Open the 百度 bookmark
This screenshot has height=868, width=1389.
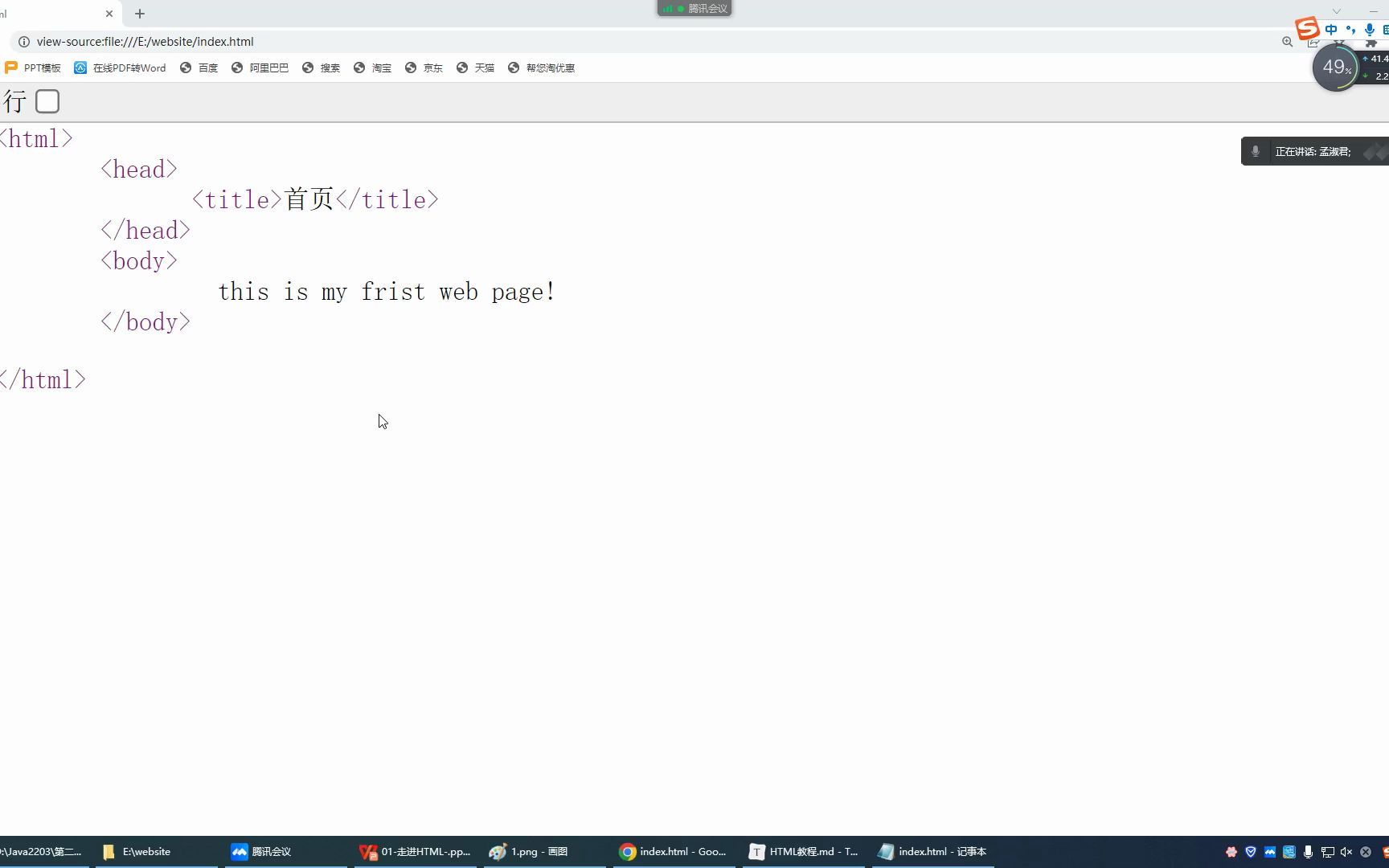click(199, 68)
